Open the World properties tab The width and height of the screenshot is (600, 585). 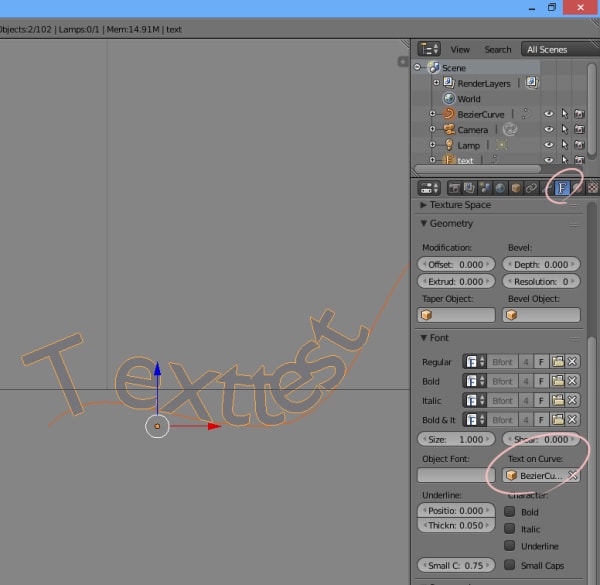[x=500, y=188]
